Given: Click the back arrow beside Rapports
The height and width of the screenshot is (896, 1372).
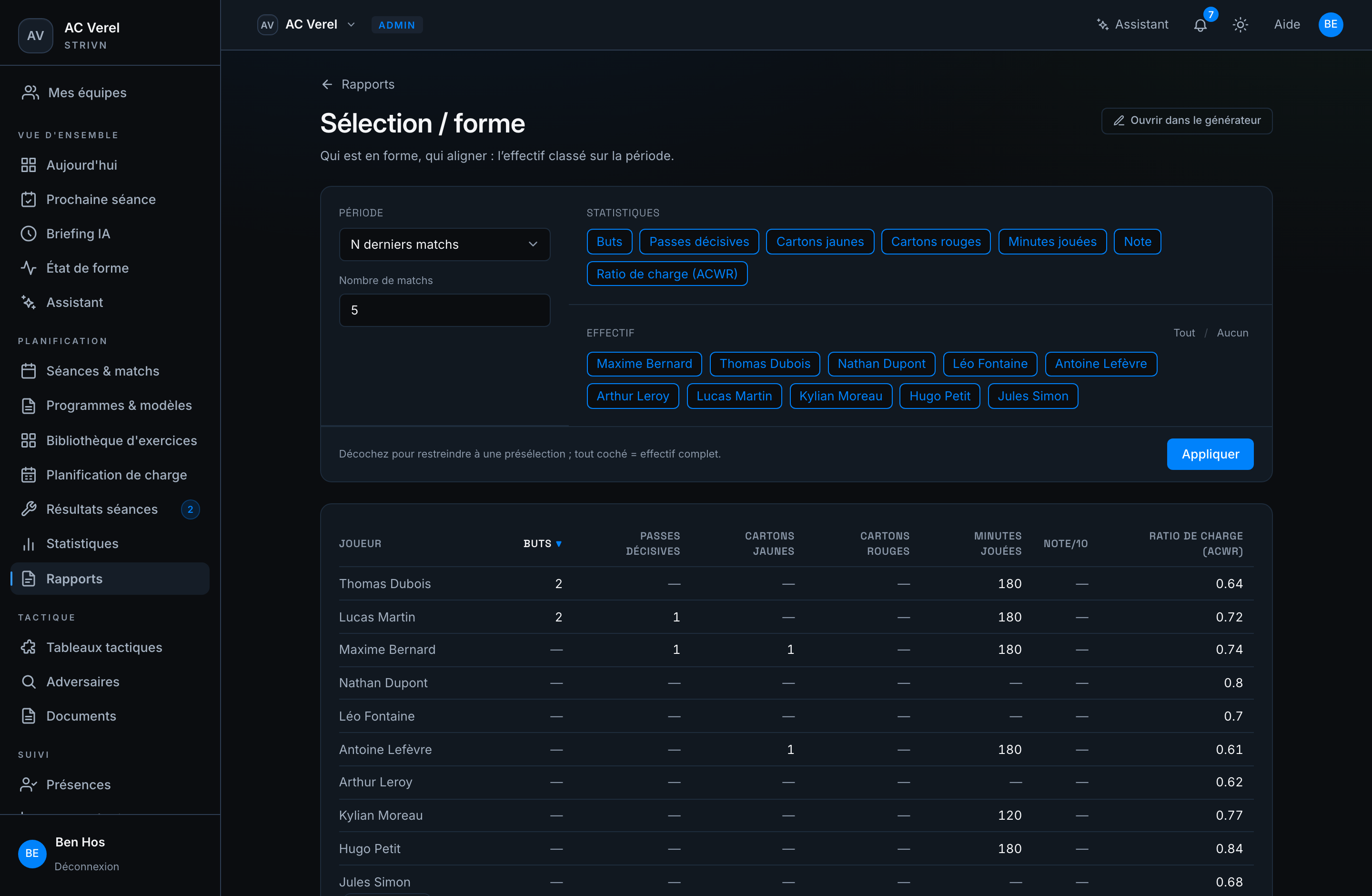Looking at the screenshot, I should coord(327,84).
